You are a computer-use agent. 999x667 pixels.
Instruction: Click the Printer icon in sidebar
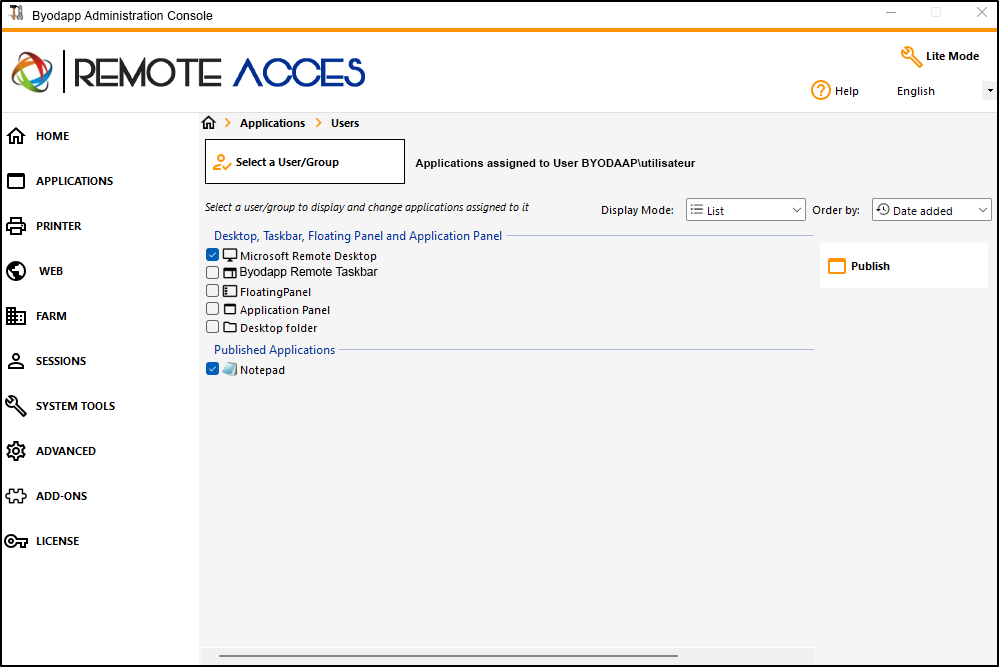(x=16, y=226)
